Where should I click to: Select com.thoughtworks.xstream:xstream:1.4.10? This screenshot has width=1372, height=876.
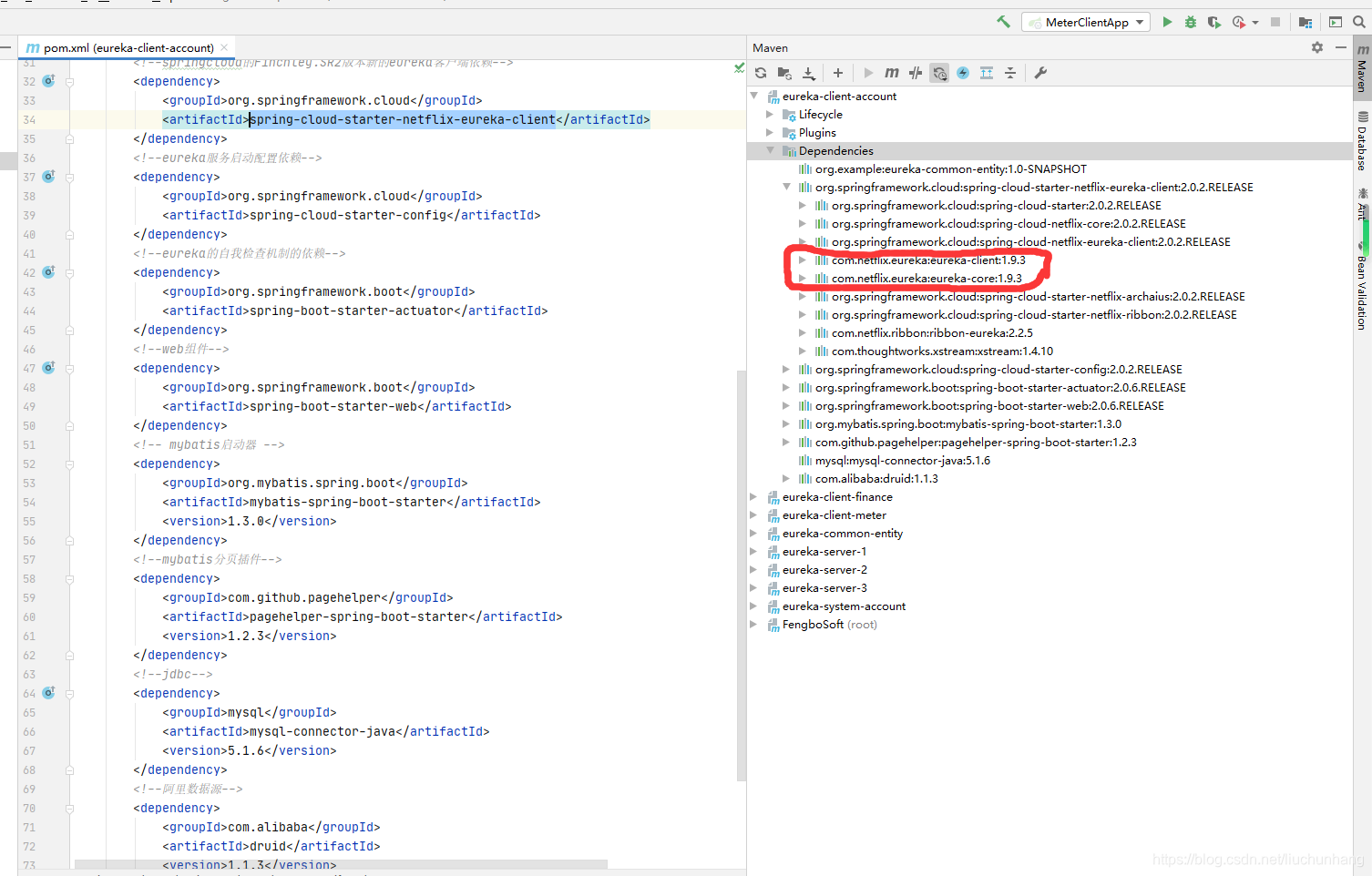942,351
